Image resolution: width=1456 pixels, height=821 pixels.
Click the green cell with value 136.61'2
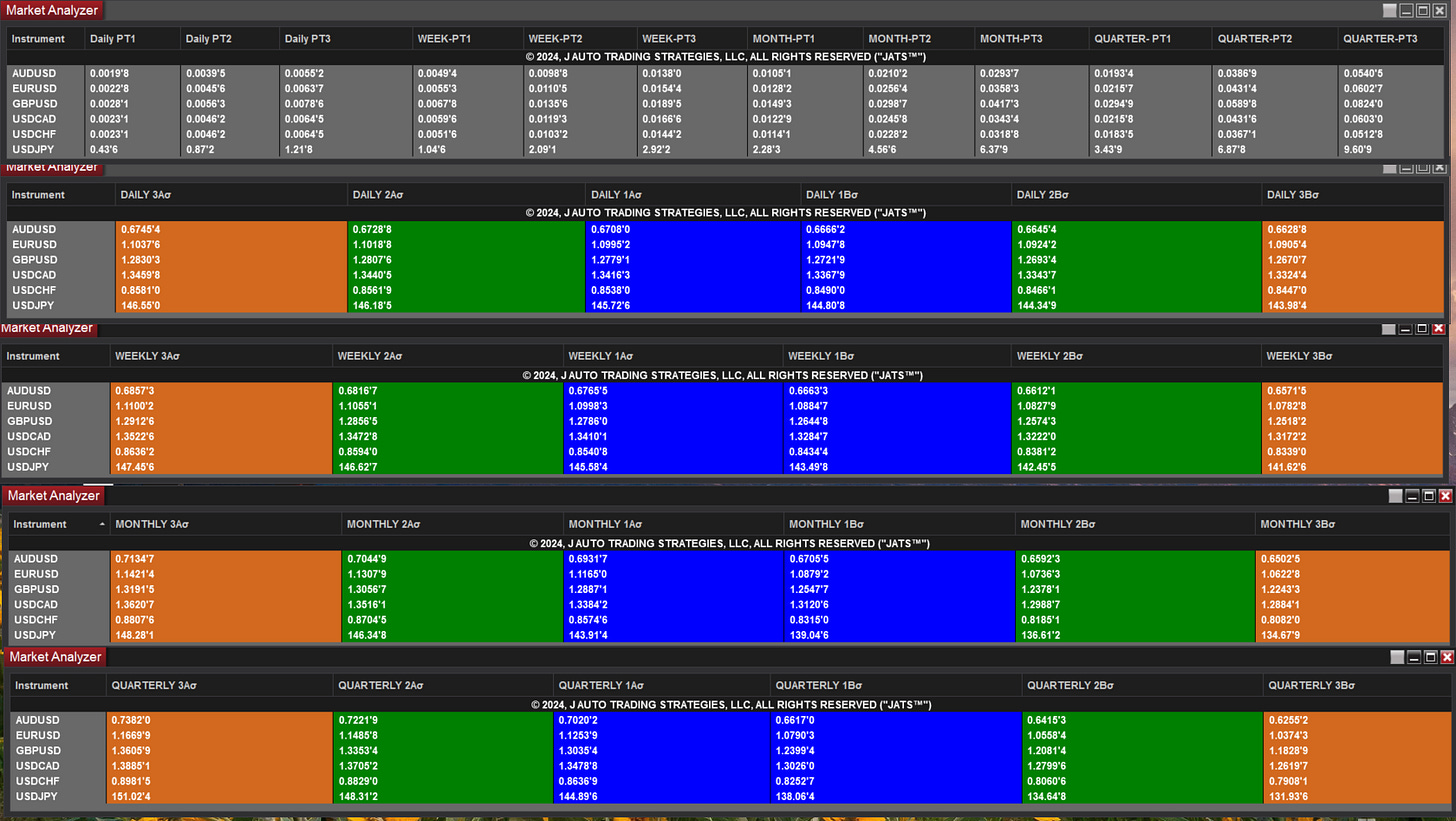pos(1135,635)
